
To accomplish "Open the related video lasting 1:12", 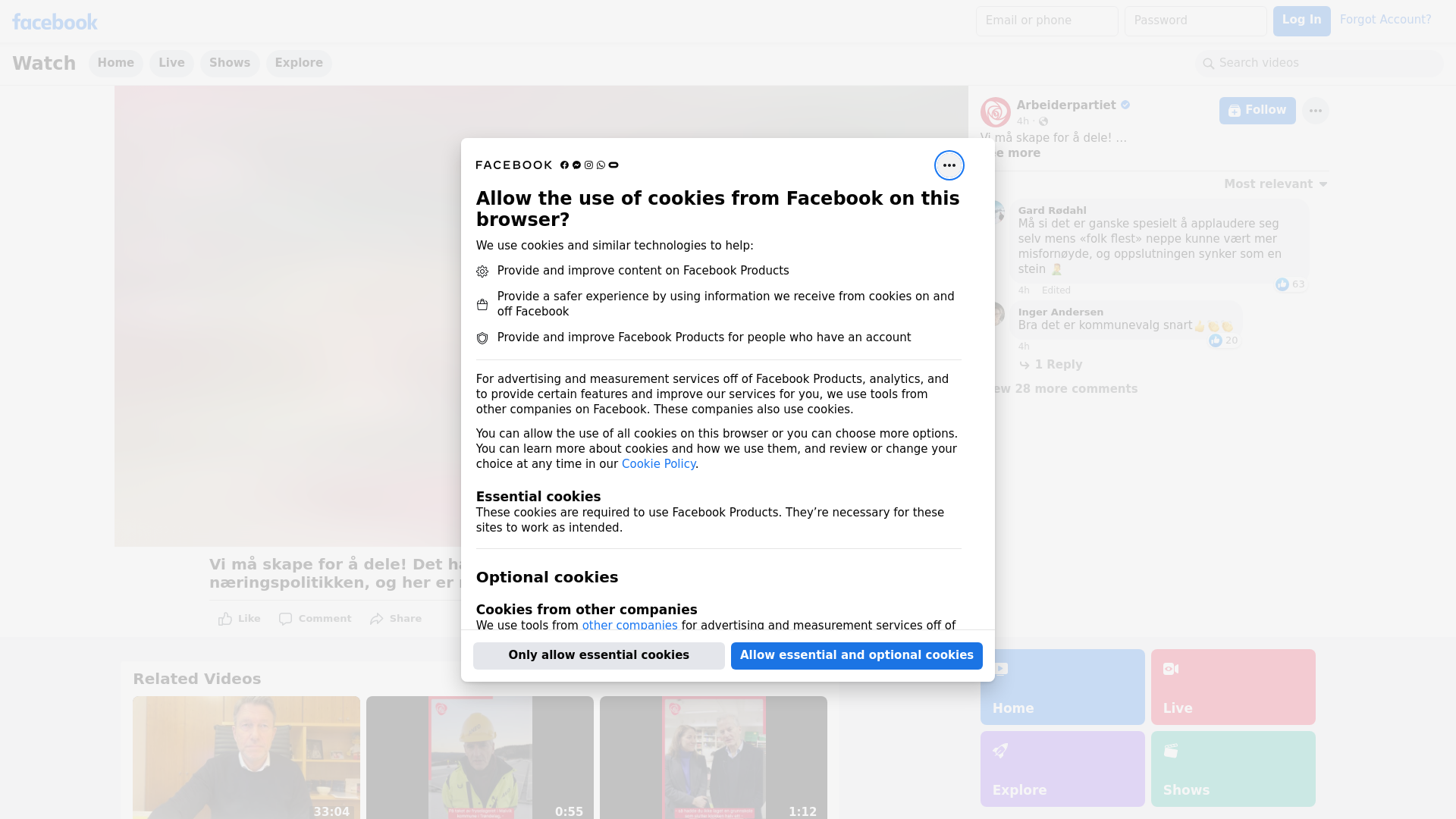I will (714, 758).
